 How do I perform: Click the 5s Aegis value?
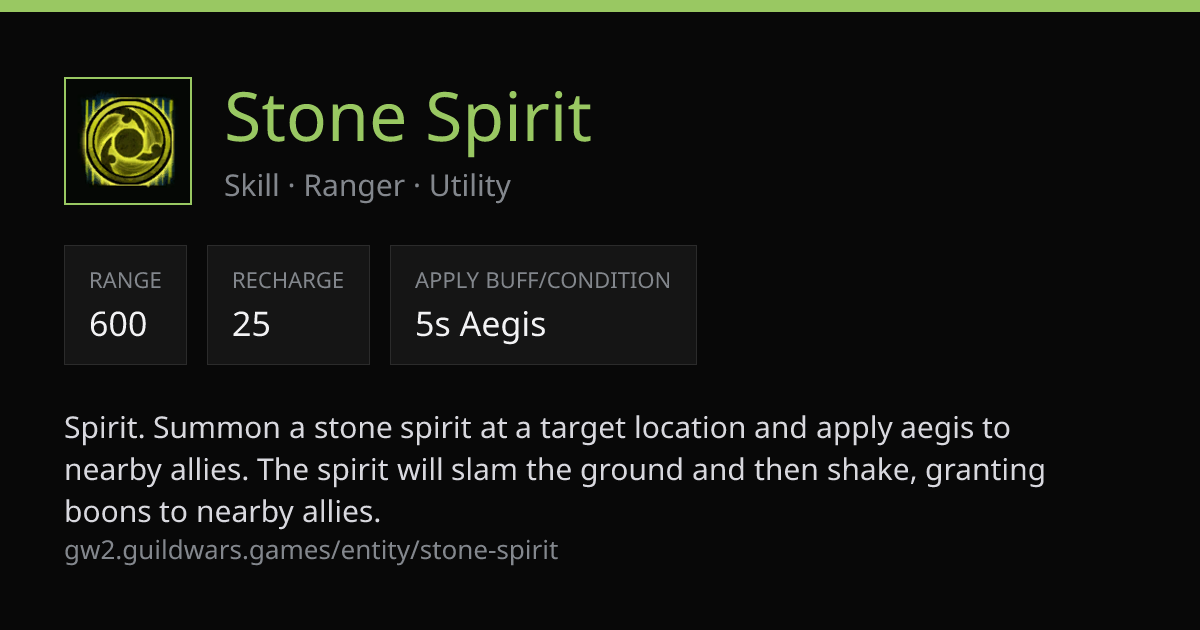pos(480,324)
